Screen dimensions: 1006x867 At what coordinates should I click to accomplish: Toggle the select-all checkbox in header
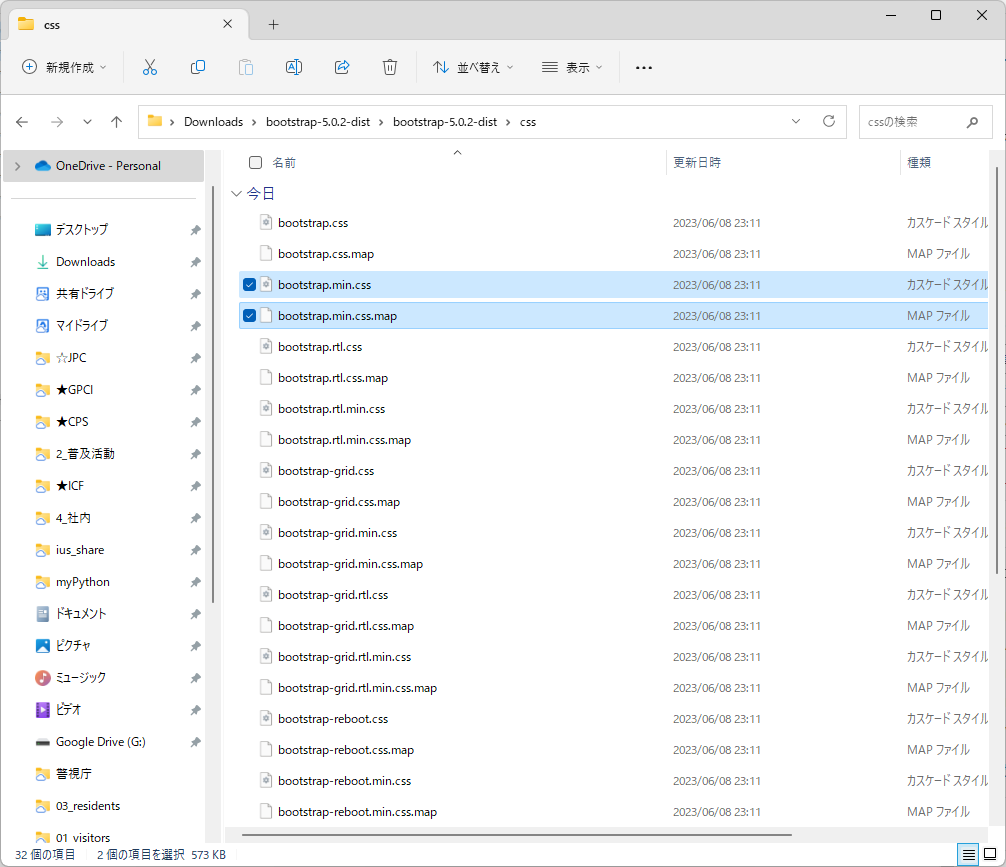[x=255, y=162]
